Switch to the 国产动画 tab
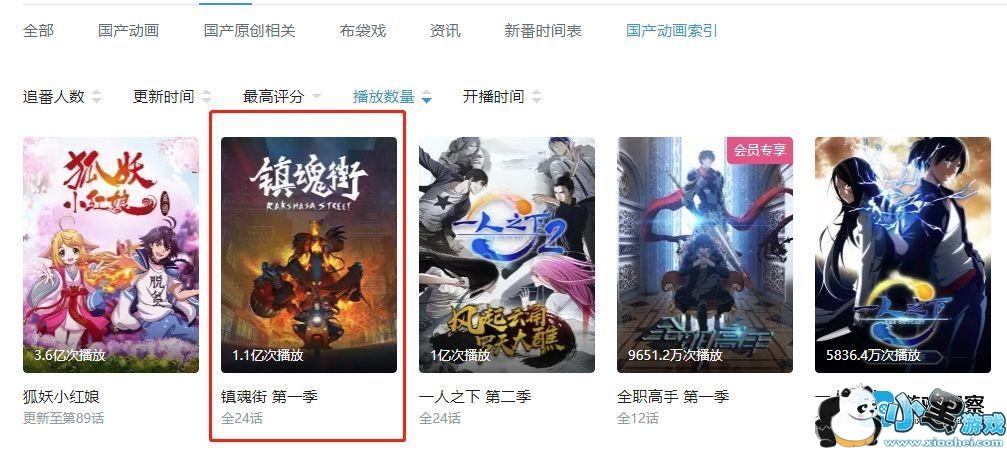1007x451 pixels. pos(128,30)
